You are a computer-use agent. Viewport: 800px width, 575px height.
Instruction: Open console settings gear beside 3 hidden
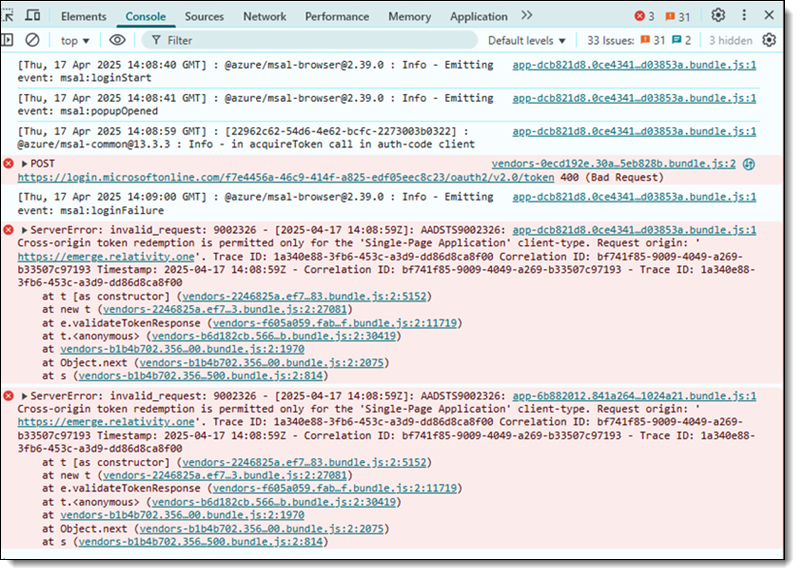(769, 40)
